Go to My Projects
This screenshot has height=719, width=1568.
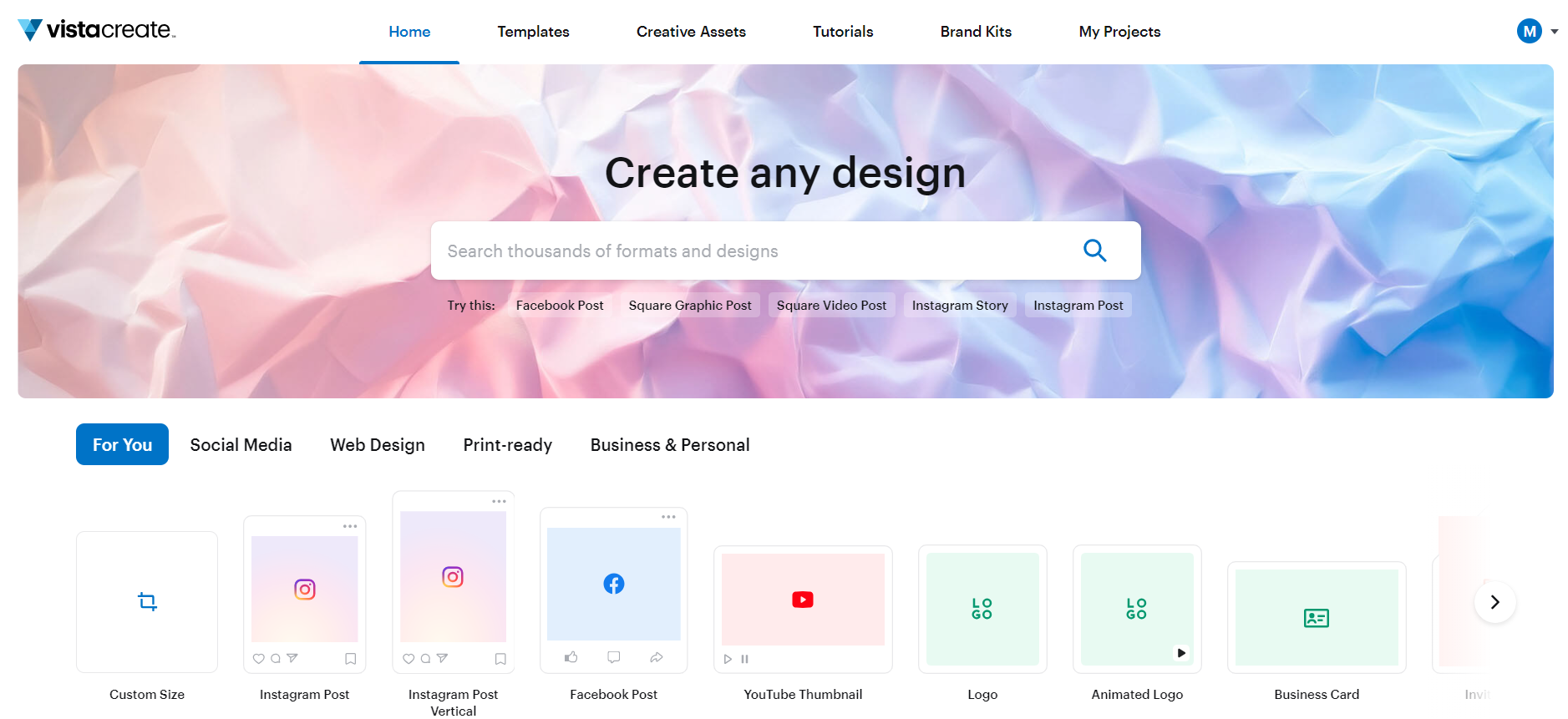click(1119, 32)
